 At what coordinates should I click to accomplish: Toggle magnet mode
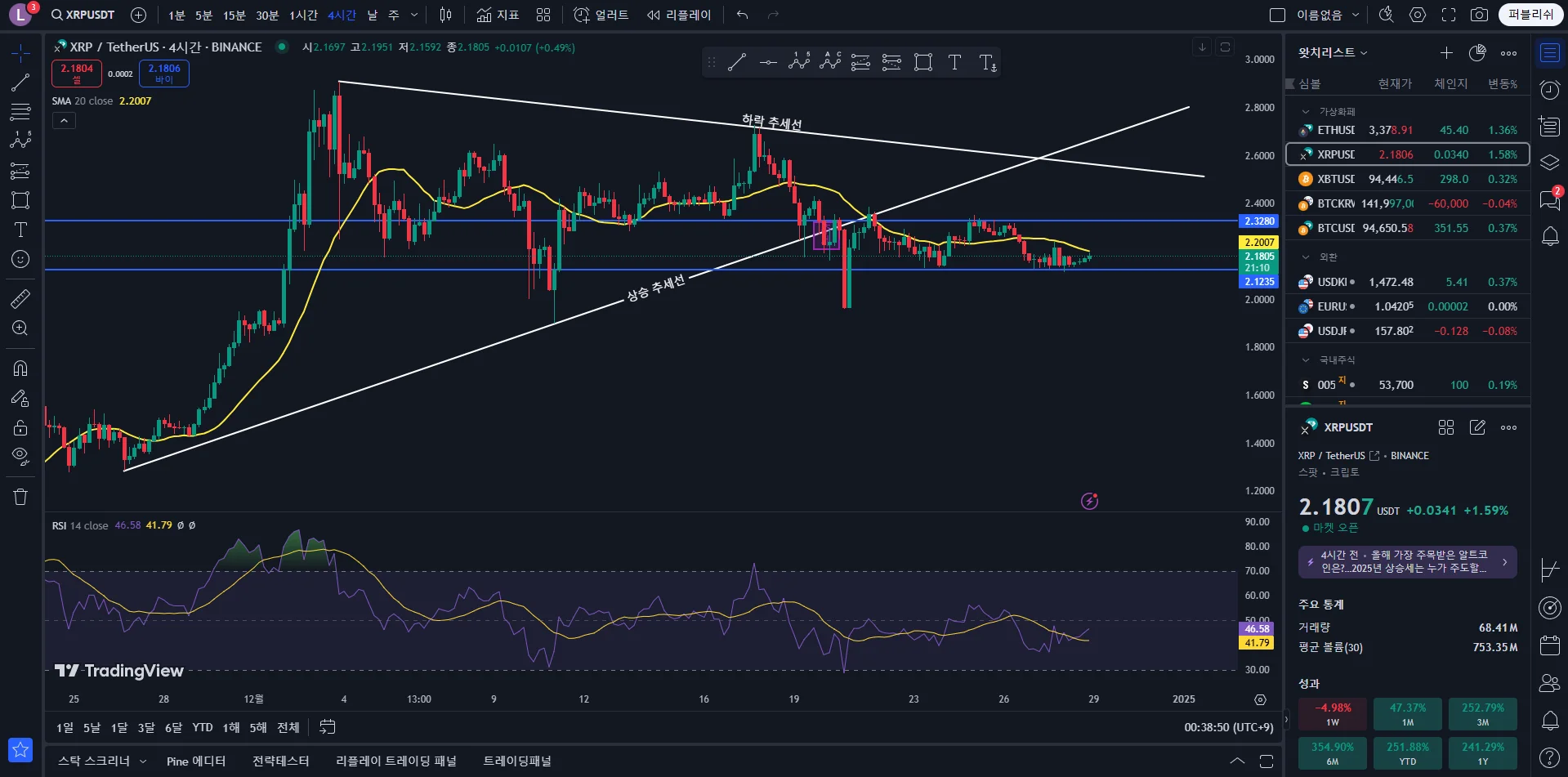point(20,368)
